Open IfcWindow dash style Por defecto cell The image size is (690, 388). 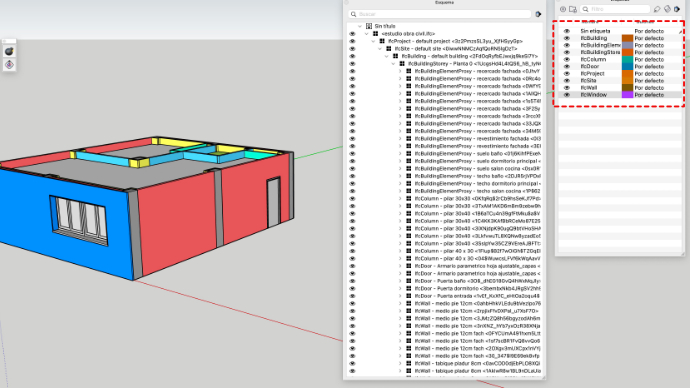point(649,95)
